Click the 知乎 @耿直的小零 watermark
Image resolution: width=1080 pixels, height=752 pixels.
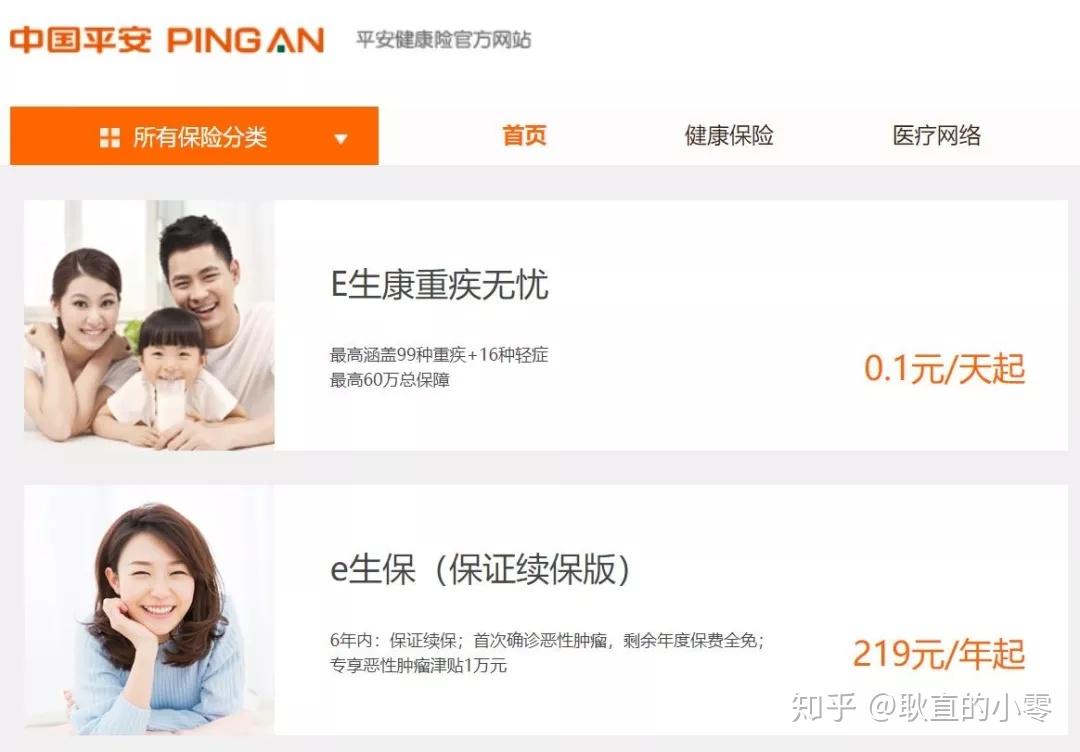click(x=922, y=707)
